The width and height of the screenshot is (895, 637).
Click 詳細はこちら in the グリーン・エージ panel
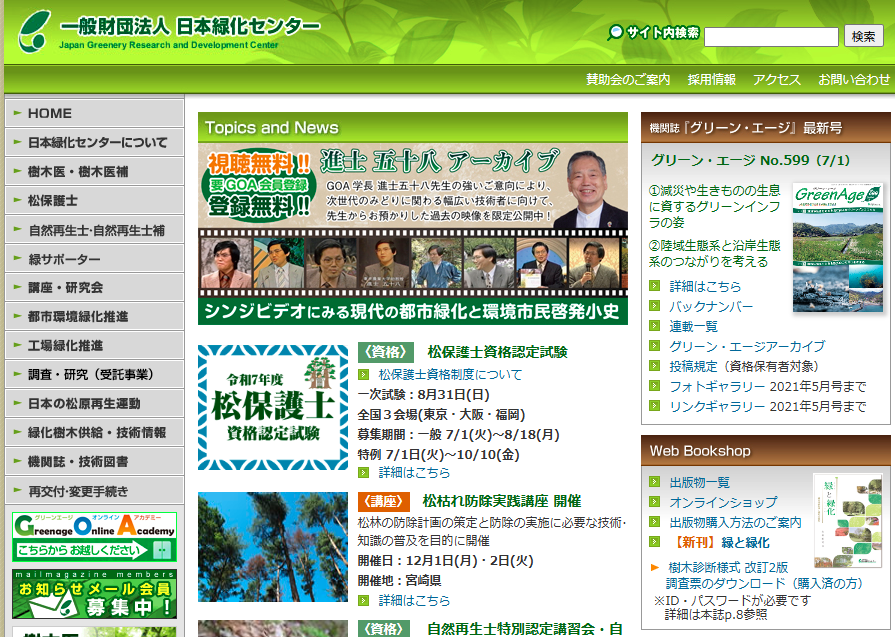click(x=705, y=286)
